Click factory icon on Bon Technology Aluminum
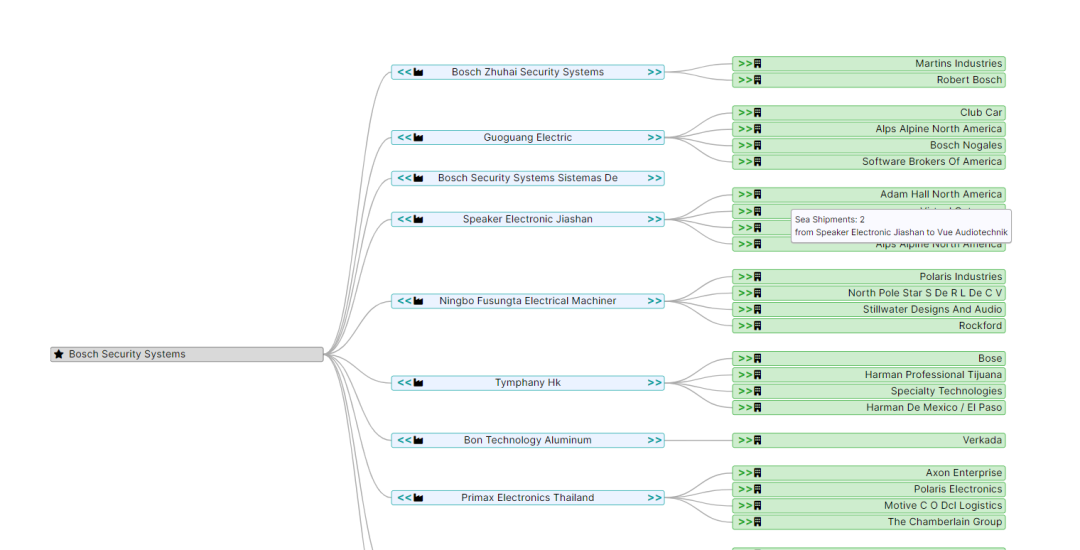Viewport: 1080px width, 550px height. [418, 441]
